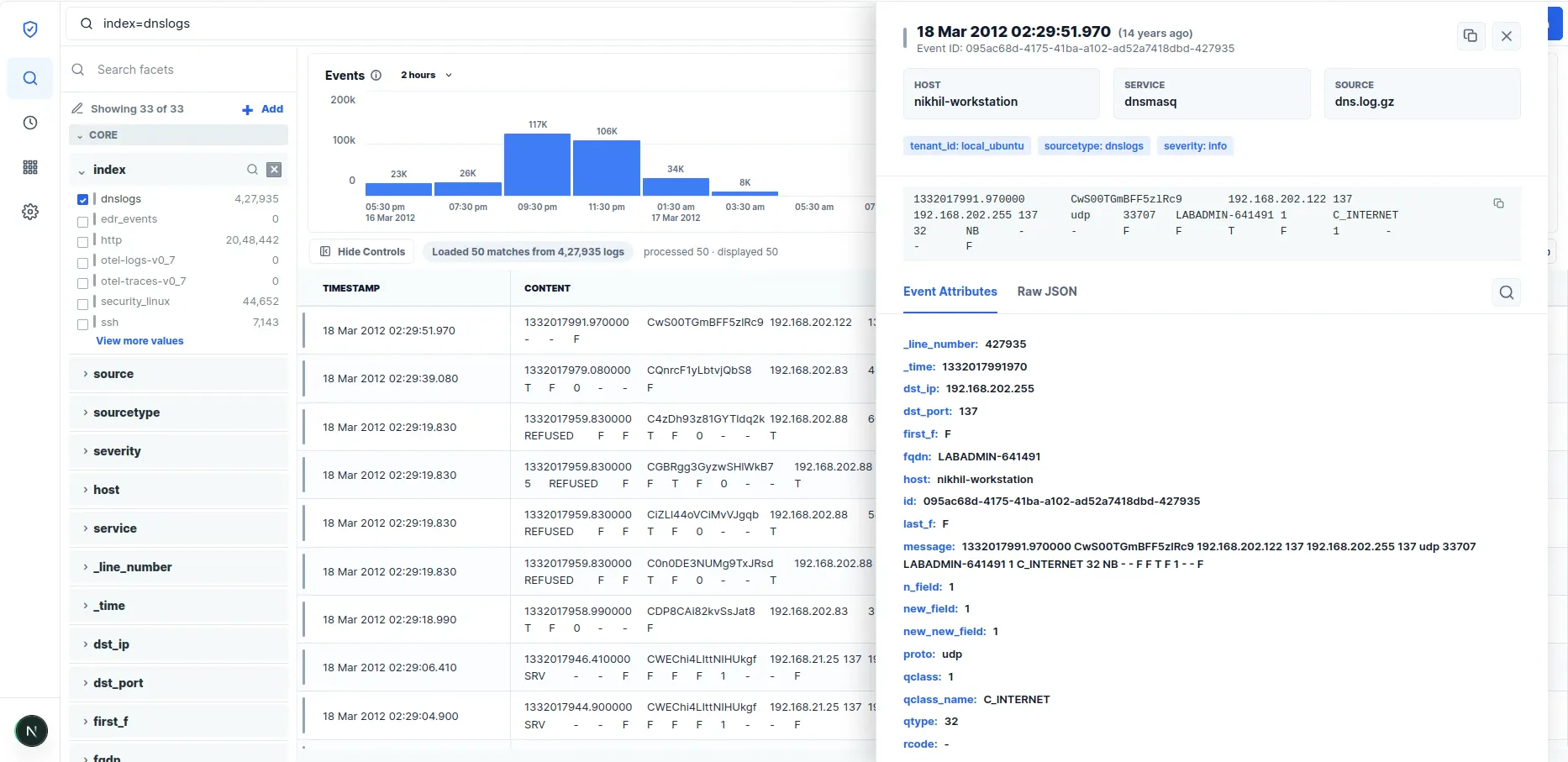Open the user avatar N menu

pyautogui.click(x=31, y=731)
